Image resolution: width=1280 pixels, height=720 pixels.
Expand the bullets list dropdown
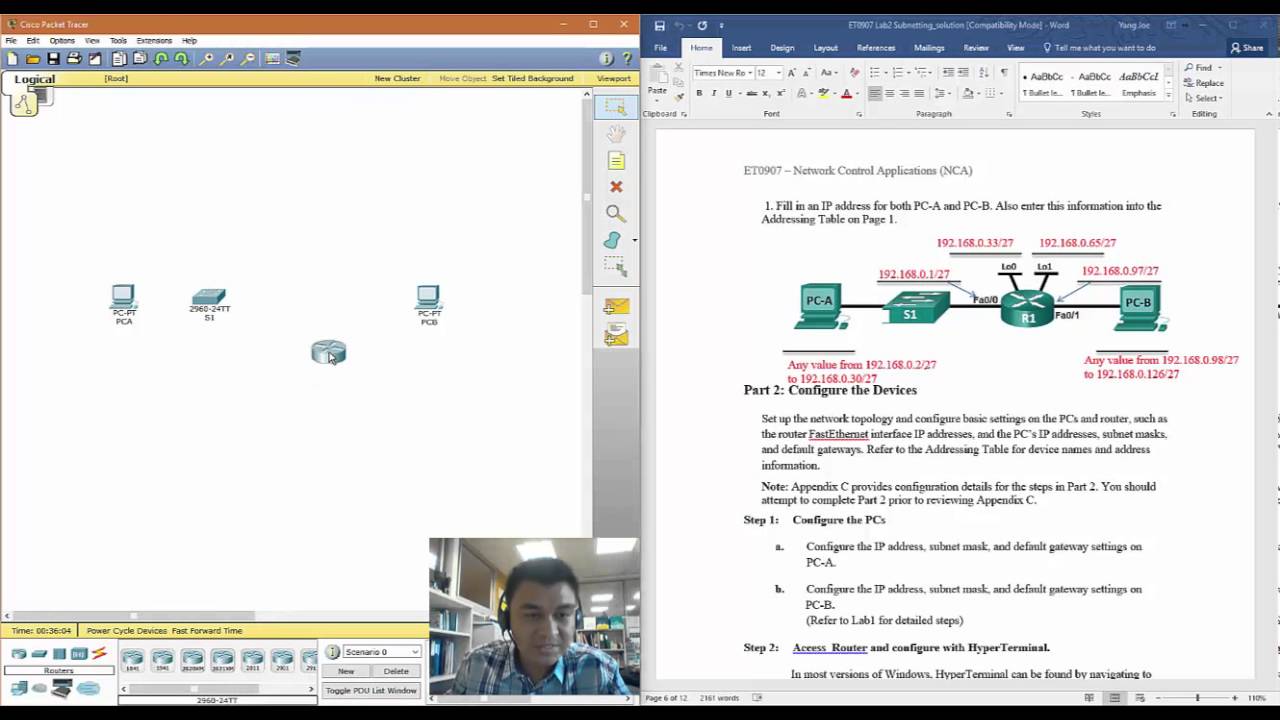[x=887, y=73]
